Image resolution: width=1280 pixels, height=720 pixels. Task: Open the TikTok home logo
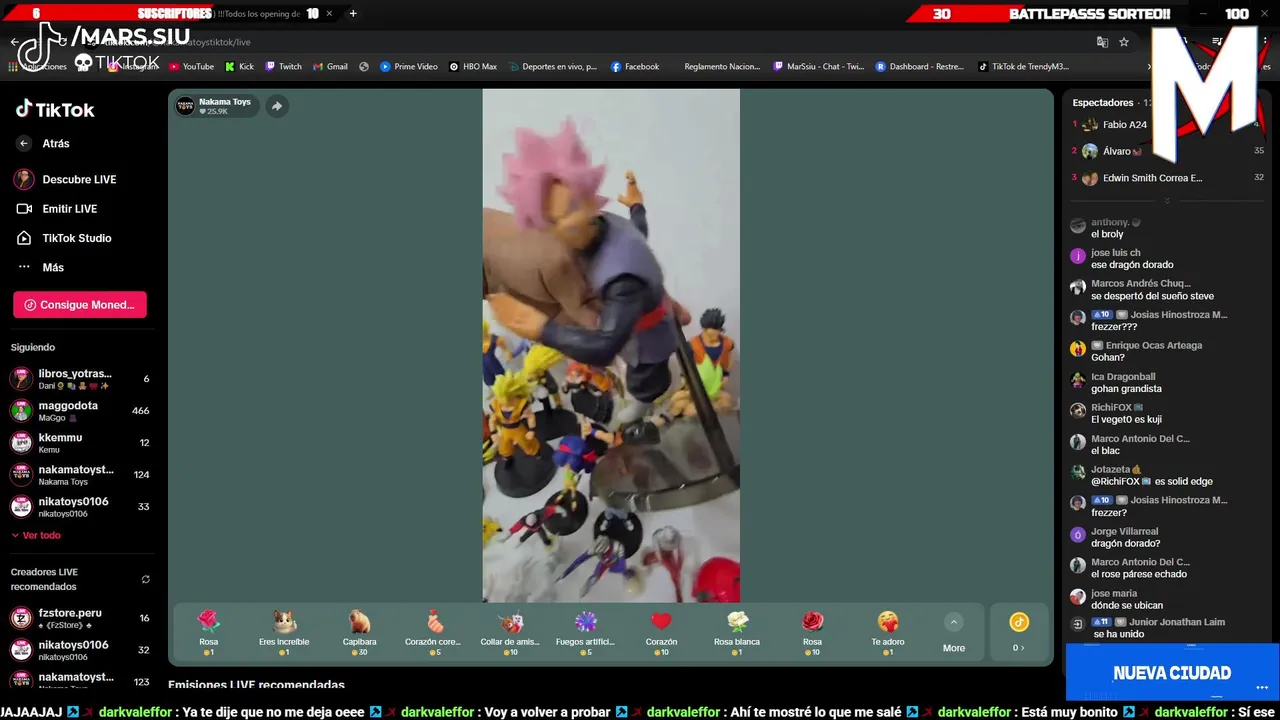[55, 110]
